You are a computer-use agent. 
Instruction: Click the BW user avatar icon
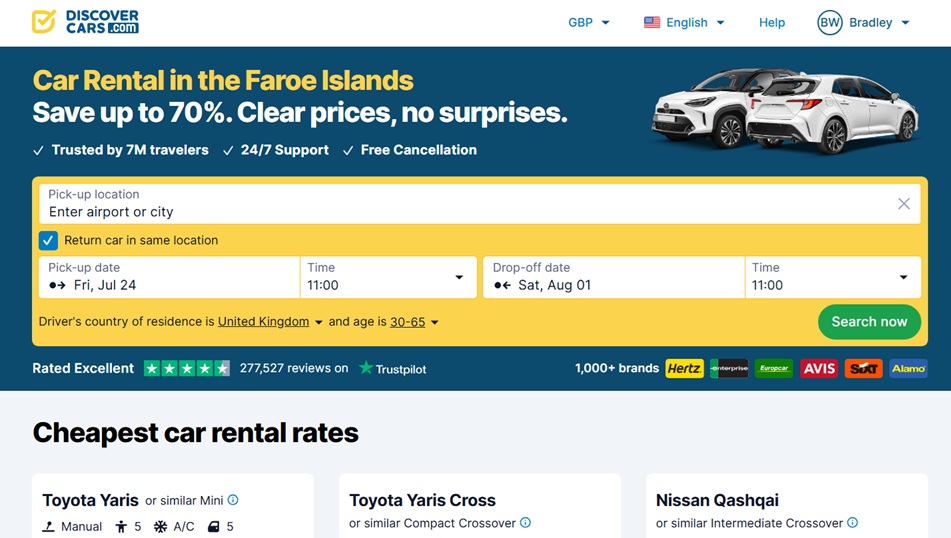click(830, 22)
